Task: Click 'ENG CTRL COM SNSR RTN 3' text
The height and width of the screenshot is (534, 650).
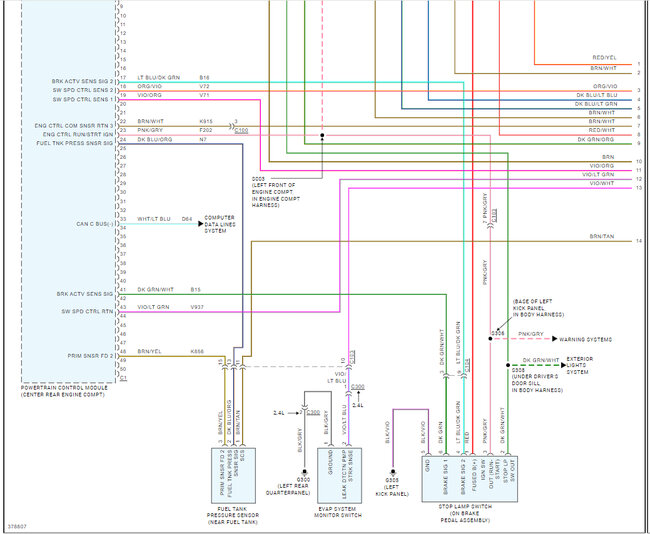Action: tap(74, 126)
